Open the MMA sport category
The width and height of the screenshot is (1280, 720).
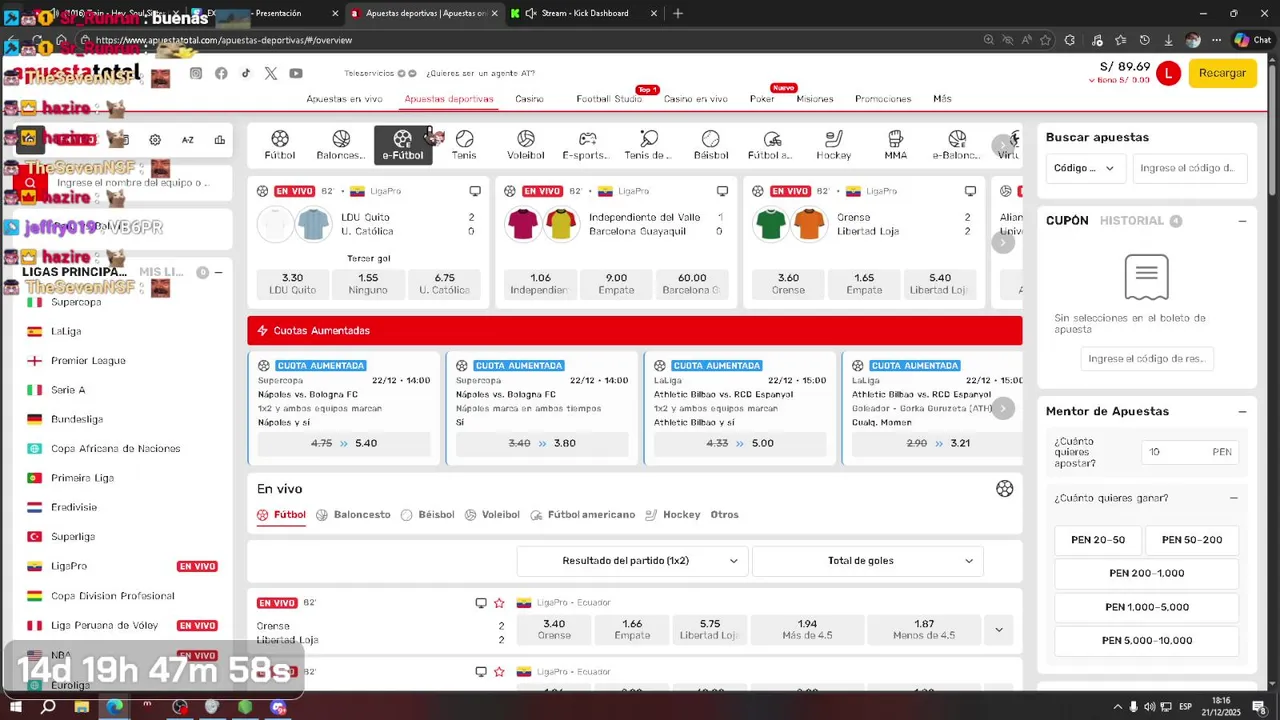pos(896,145)
